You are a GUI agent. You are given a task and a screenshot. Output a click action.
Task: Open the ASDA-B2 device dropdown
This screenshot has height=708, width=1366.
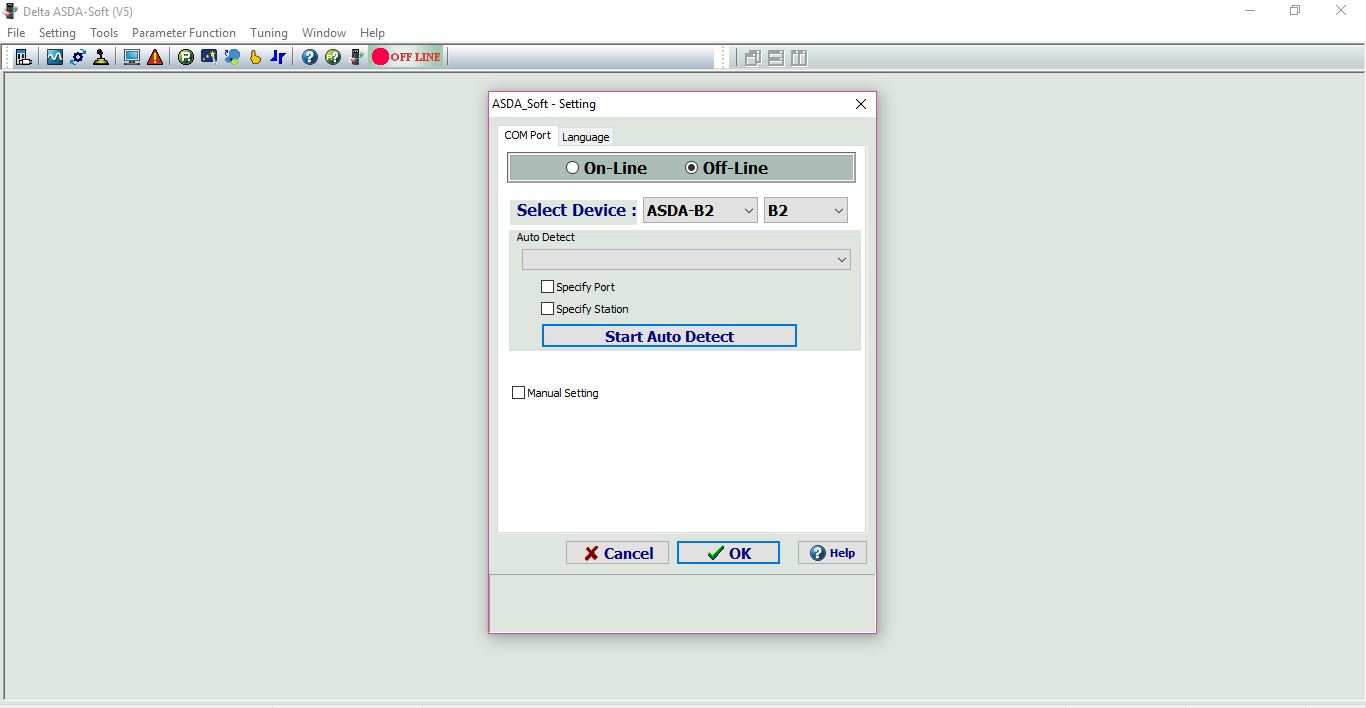coord(700,210)
